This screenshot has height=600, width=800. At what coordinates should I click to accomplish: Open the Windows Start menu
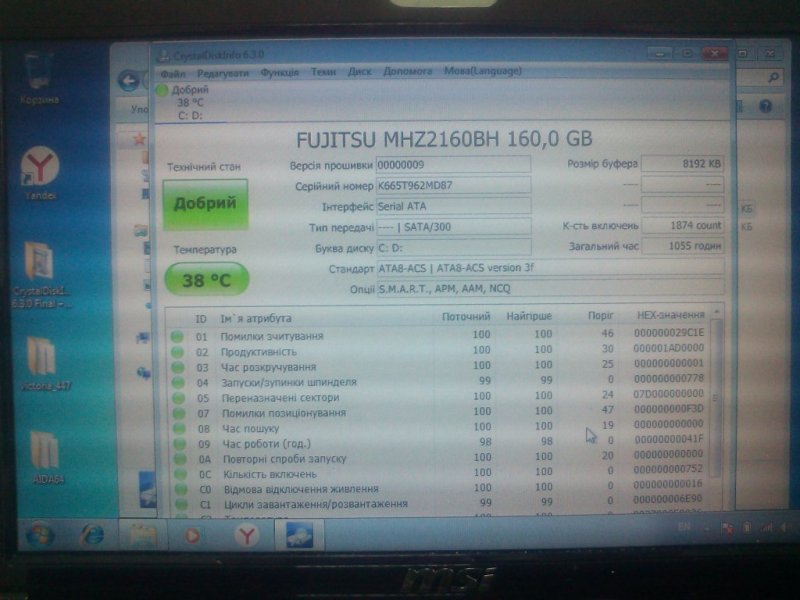pyautogui.click(x=40, y=535)
